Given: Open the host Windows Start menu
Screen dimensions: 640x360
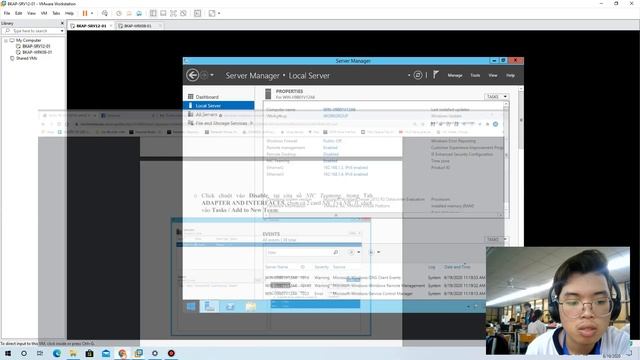Looking at the screenshot, I should click(7, 353).
